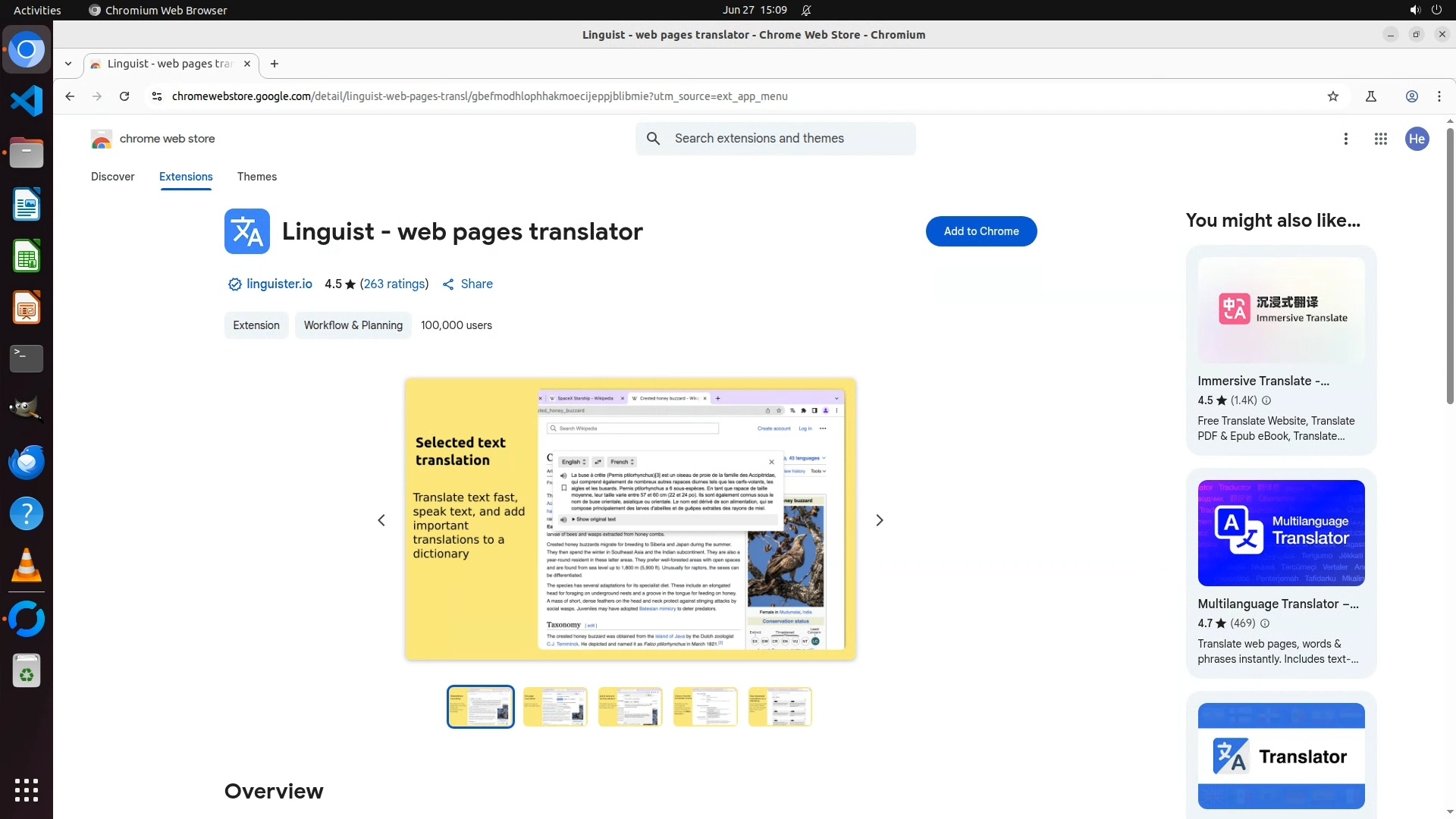Open the Google apps grid

tap(1380, 139)
